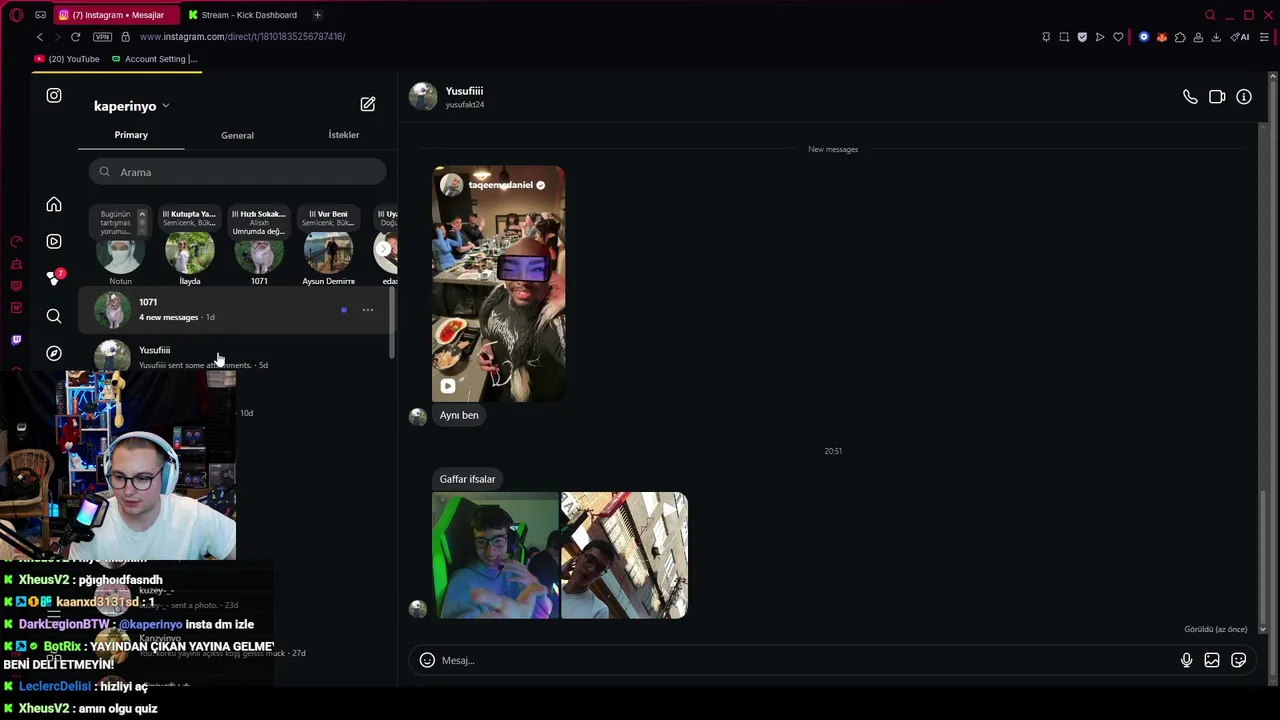Select the Primary inbox tab

[x=131, y=135]
